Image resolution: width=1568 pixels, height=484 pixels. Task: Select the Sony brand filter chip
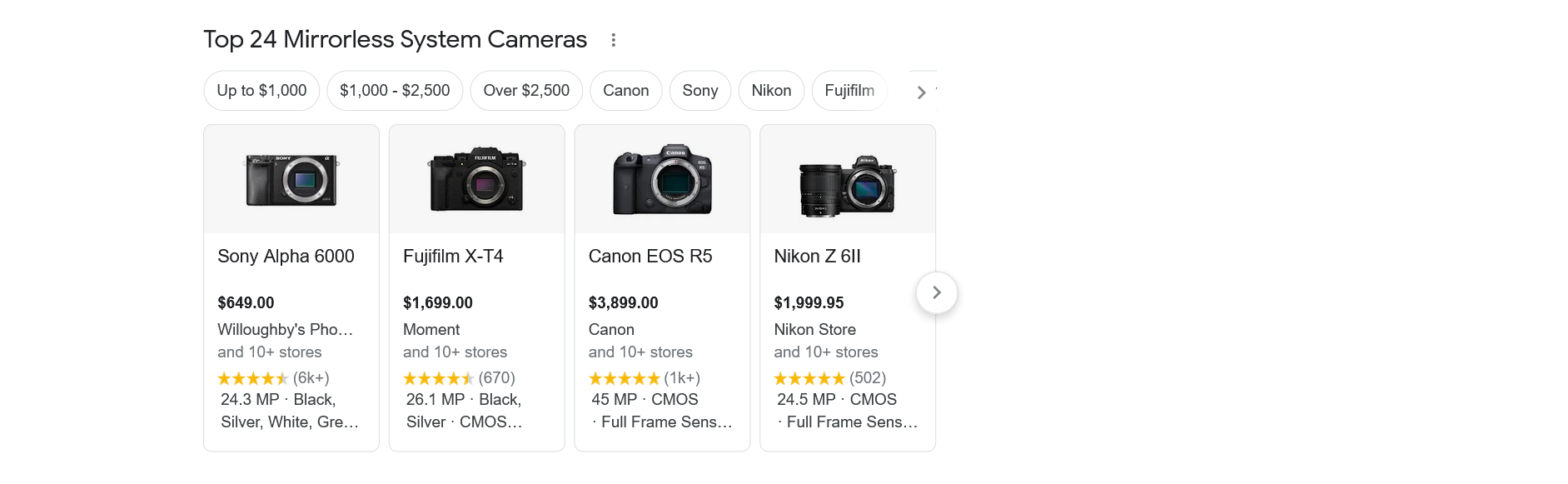click(699, 90)
